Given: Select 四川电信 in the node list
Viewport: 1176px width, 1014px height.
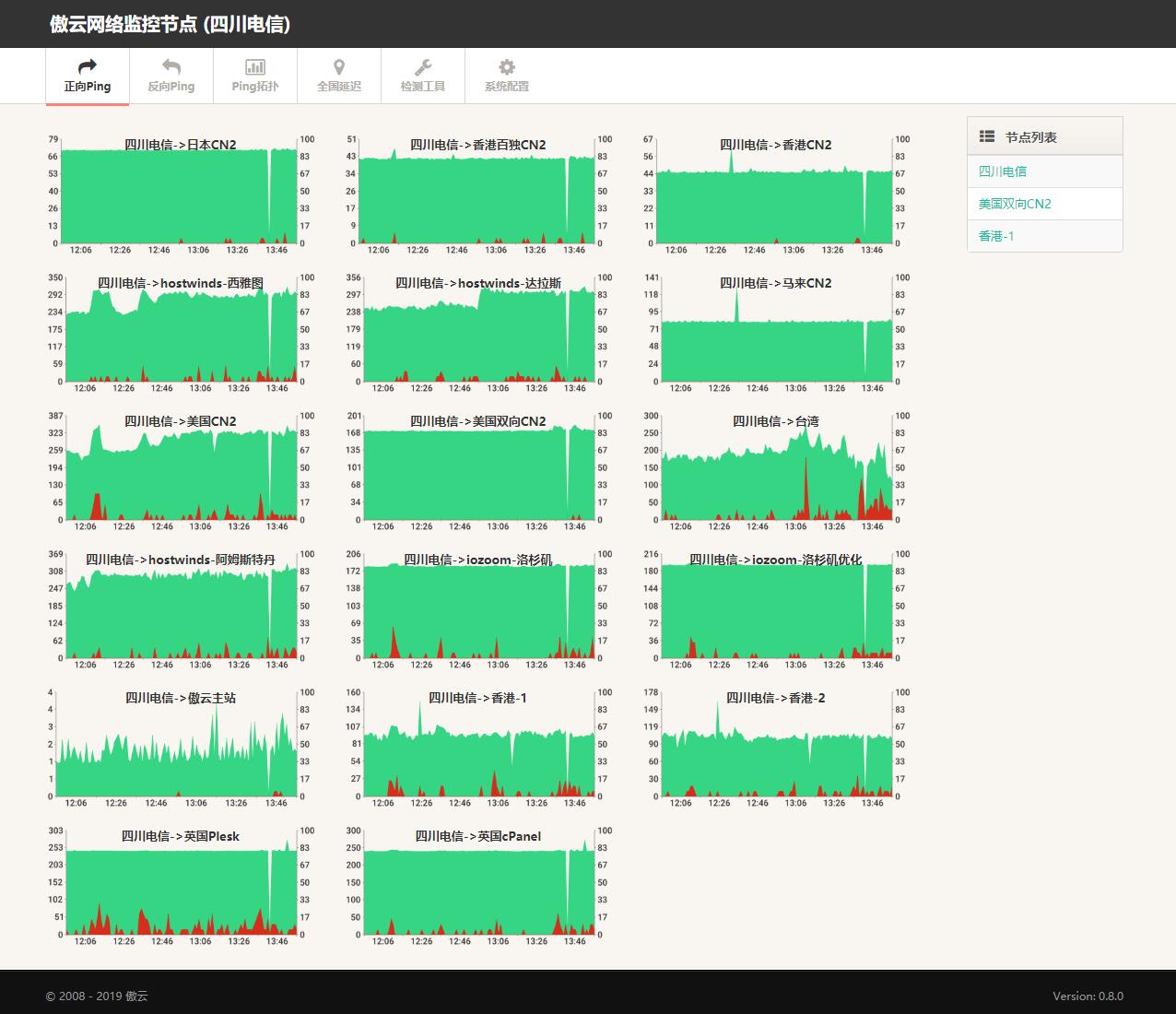Looking at the screenshot, I should [x=1003, y=171].
